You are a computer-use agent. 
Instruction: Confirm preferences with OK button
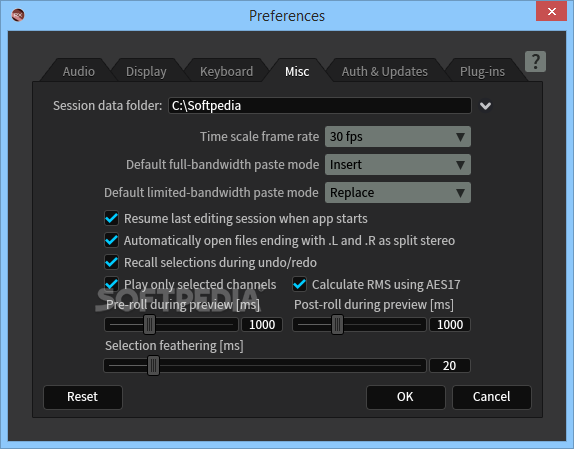pyautogui.click(x=406, y=397)
